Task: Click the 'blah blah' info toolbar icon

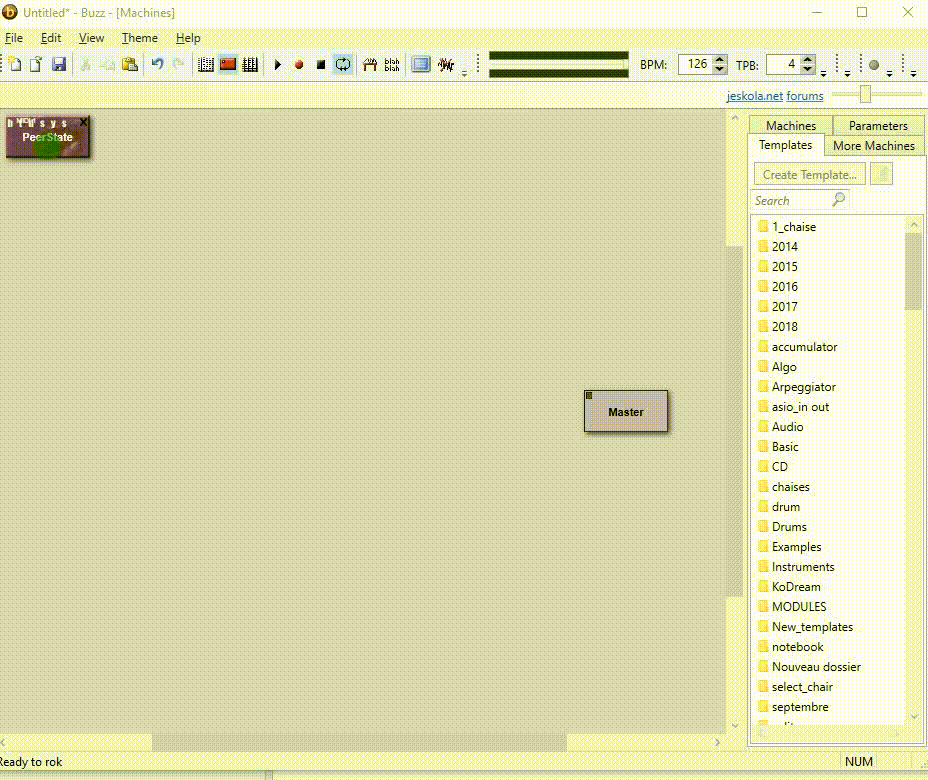Action: pyautogui.click(x=392, y=65)
